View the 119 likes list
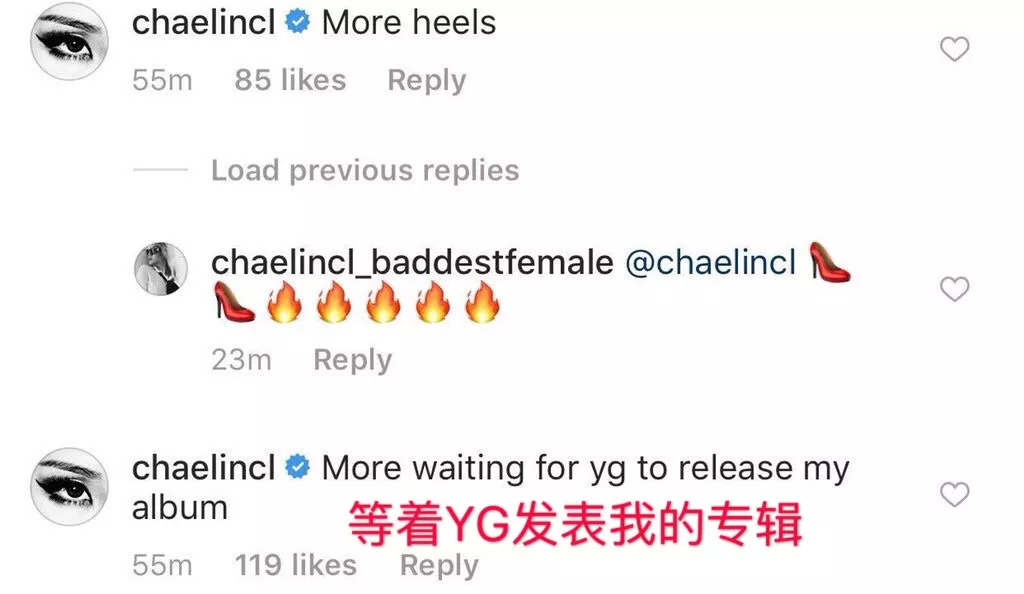 tap(296, 565)
